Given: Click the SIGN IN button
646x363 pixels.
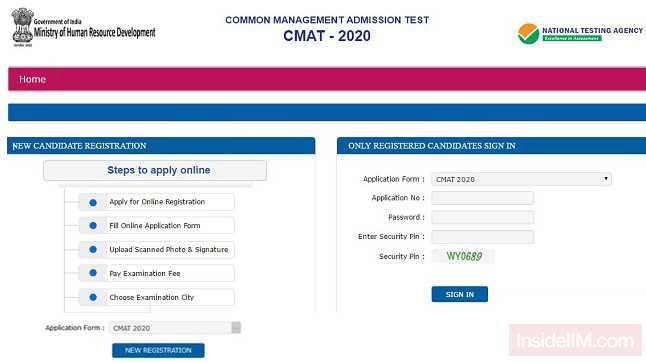Looking at the screenshot, I should click(460, 294).
